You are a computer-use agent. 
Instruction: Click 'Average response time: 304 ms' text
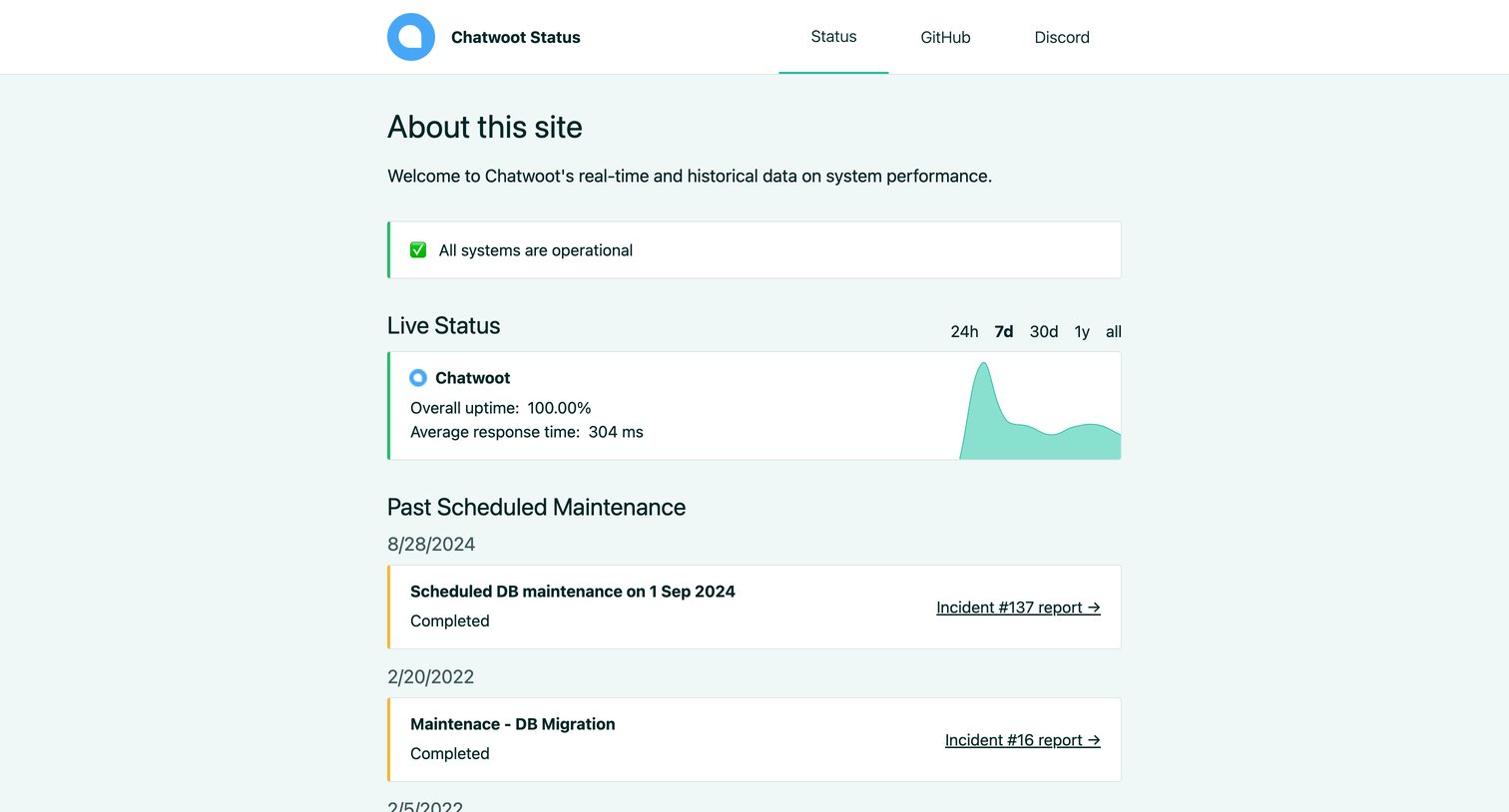(x=527, y=432)
